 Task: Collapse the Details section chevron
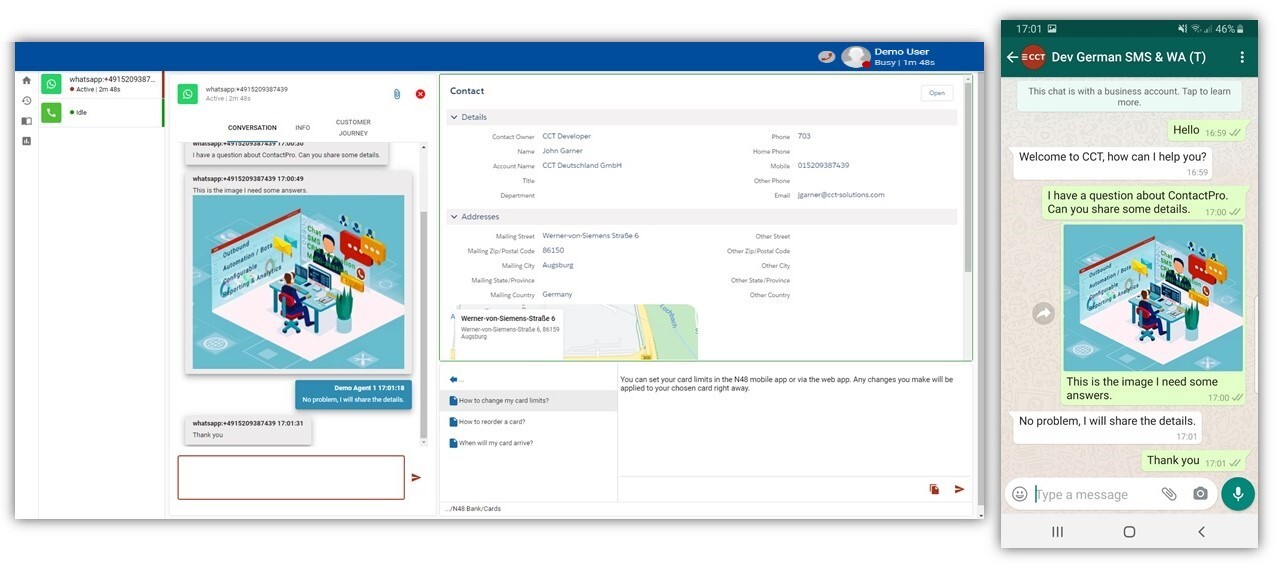point(454,117)
